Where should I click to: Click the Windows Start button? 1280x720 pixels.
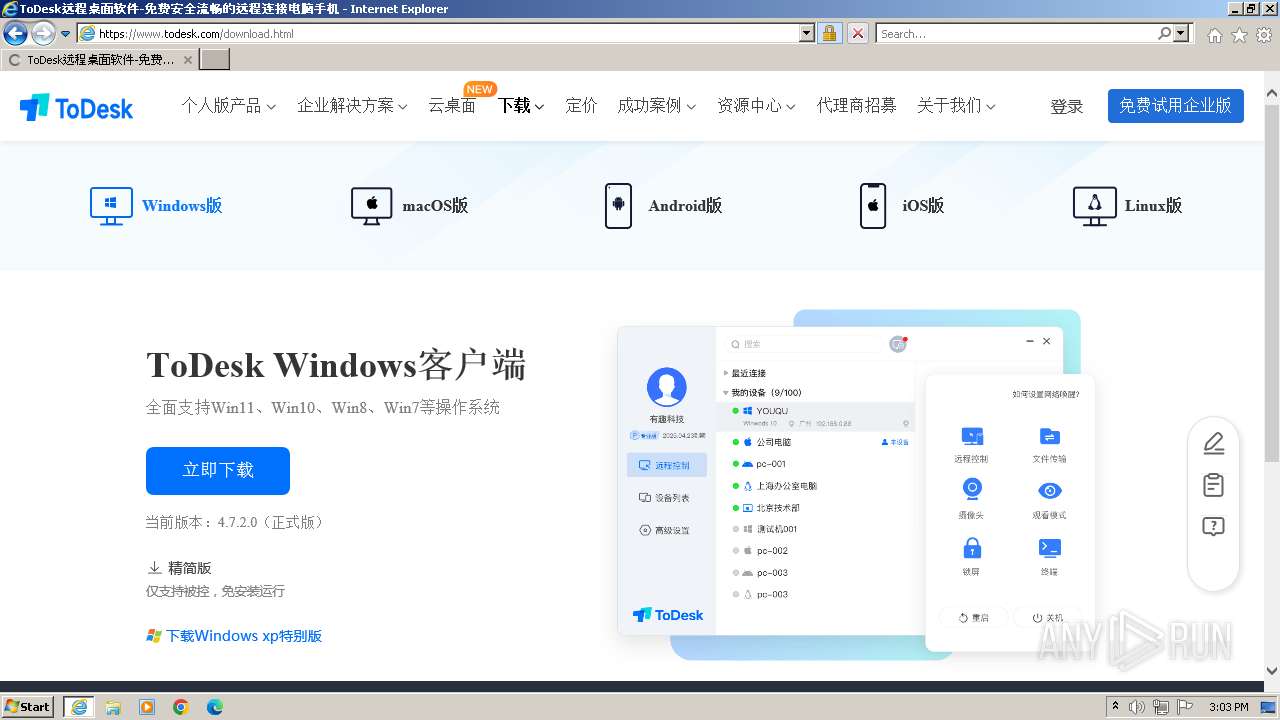point(28,707)
